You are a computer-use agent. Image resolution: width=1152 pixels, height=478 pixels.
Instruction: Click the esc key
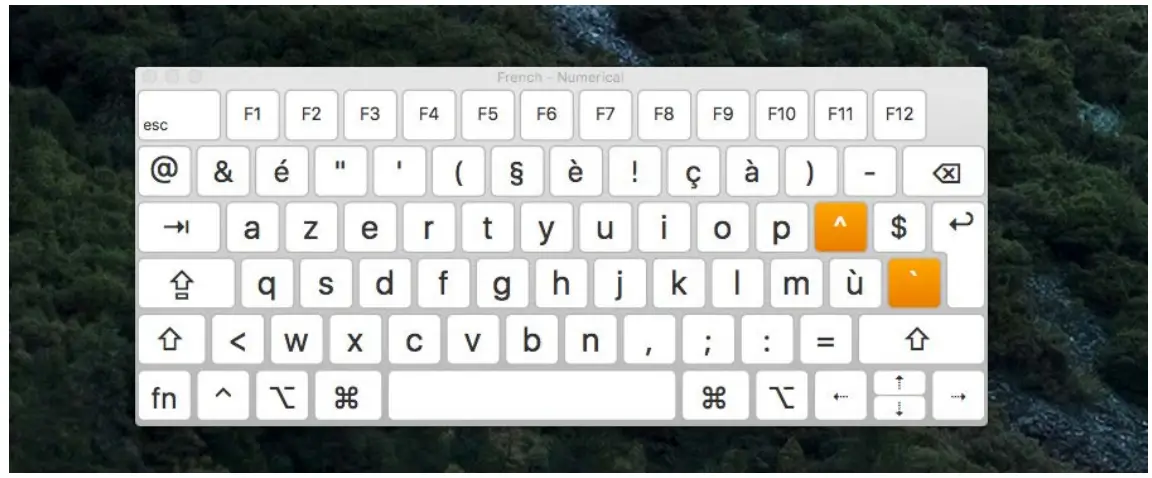tap(179, 115)
